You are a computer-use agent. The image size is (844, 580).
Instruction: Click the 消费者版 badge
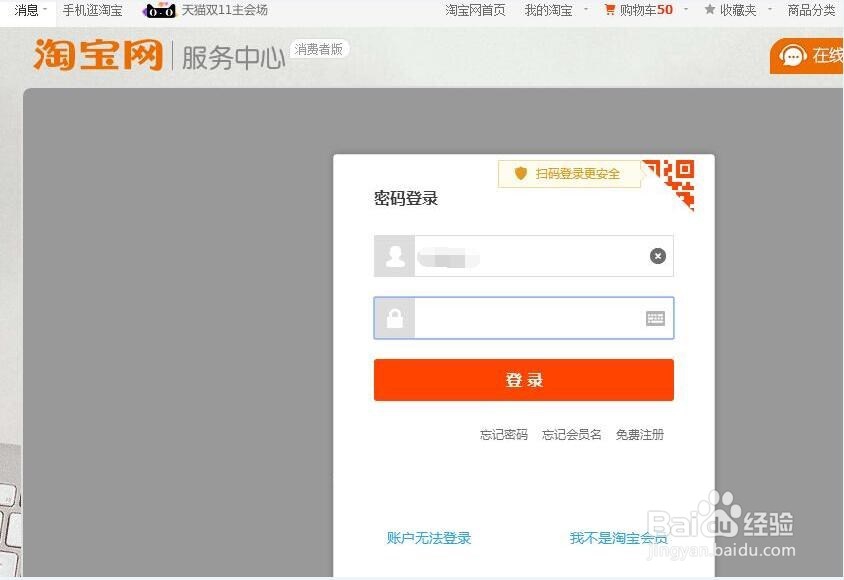(x=319, y=49)
